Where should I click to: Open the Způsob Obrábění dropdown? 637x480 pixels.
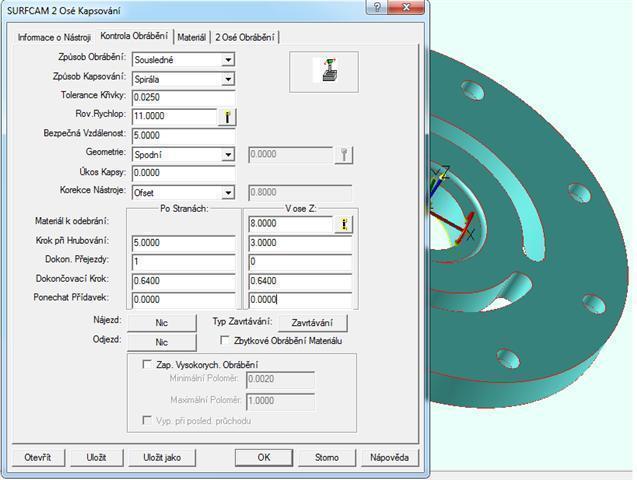pos(228,60)
